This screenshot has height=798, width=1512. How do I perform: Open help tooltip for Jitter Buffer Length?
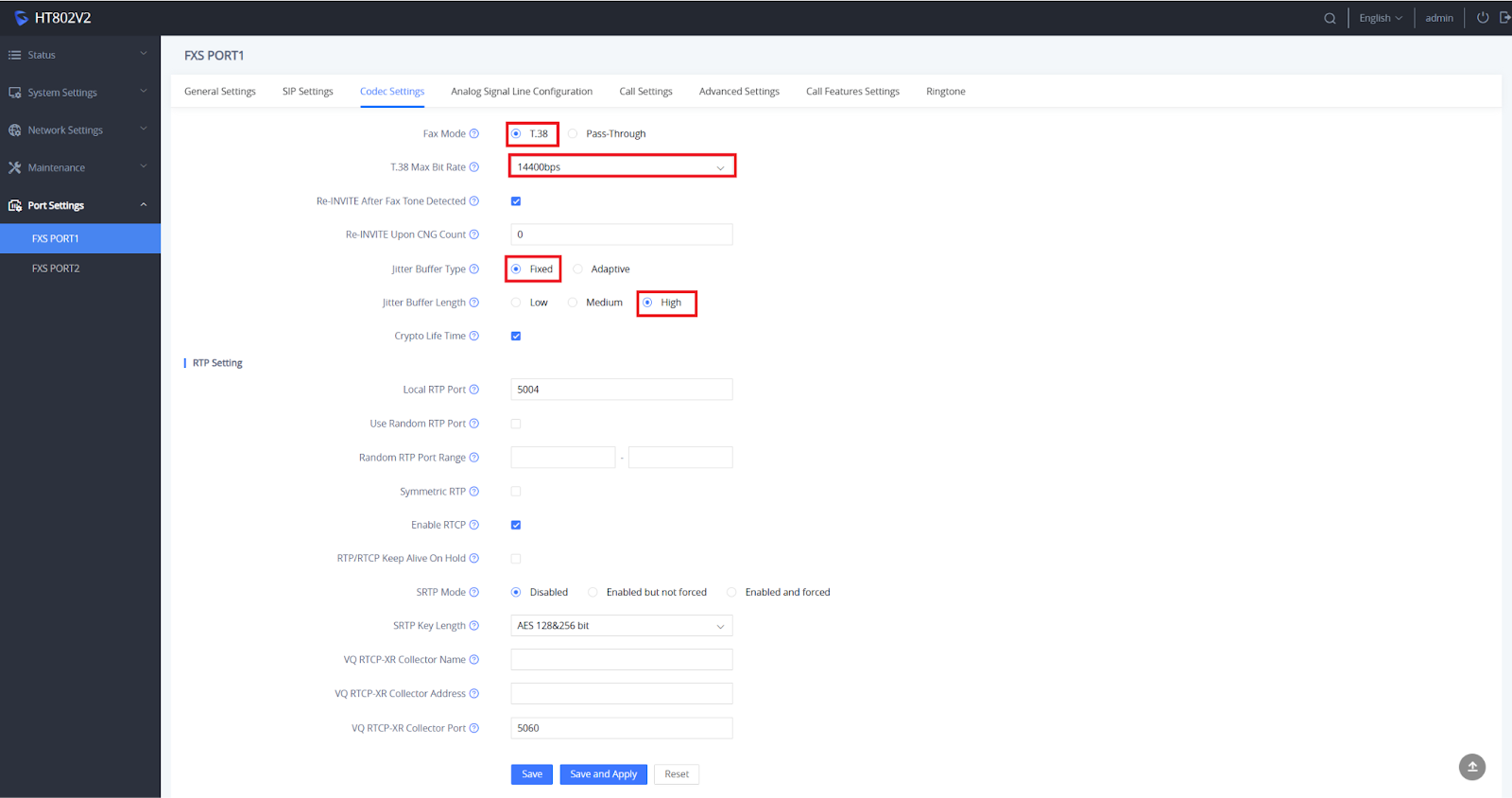click(474, 303)
